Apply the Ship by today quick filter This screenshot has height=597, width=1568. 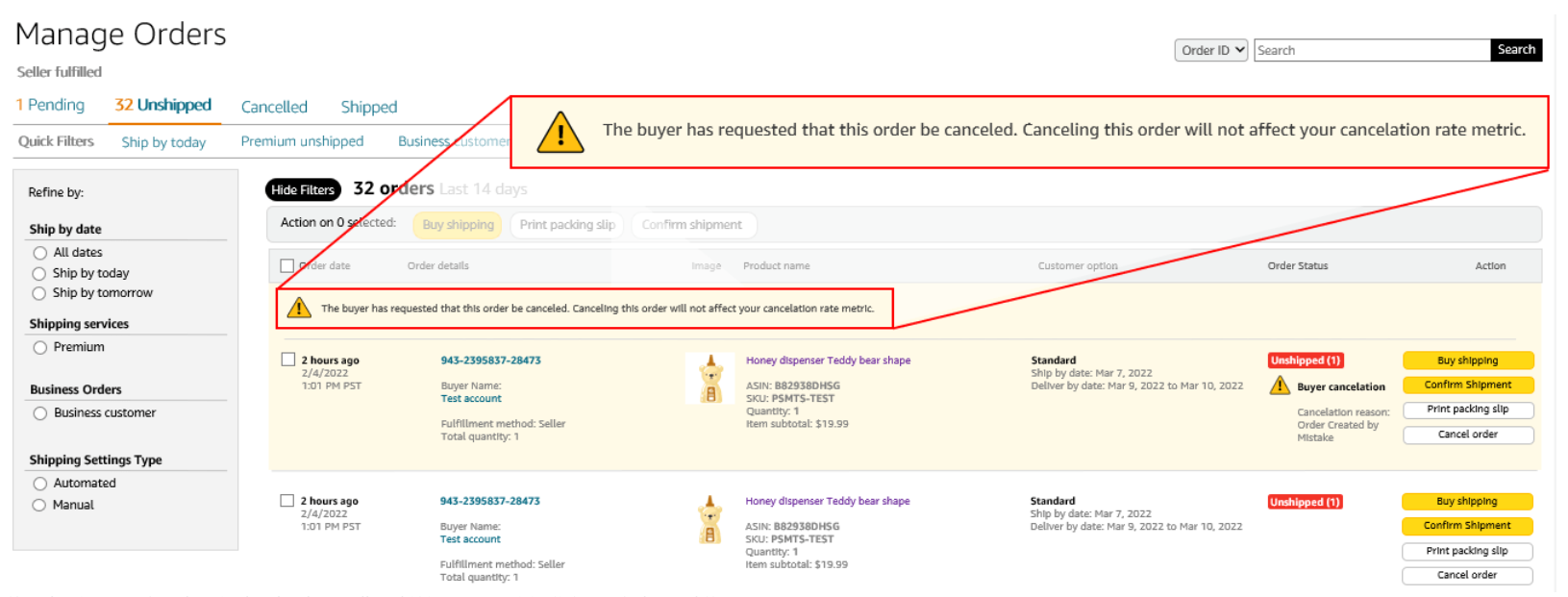[163, 142]
